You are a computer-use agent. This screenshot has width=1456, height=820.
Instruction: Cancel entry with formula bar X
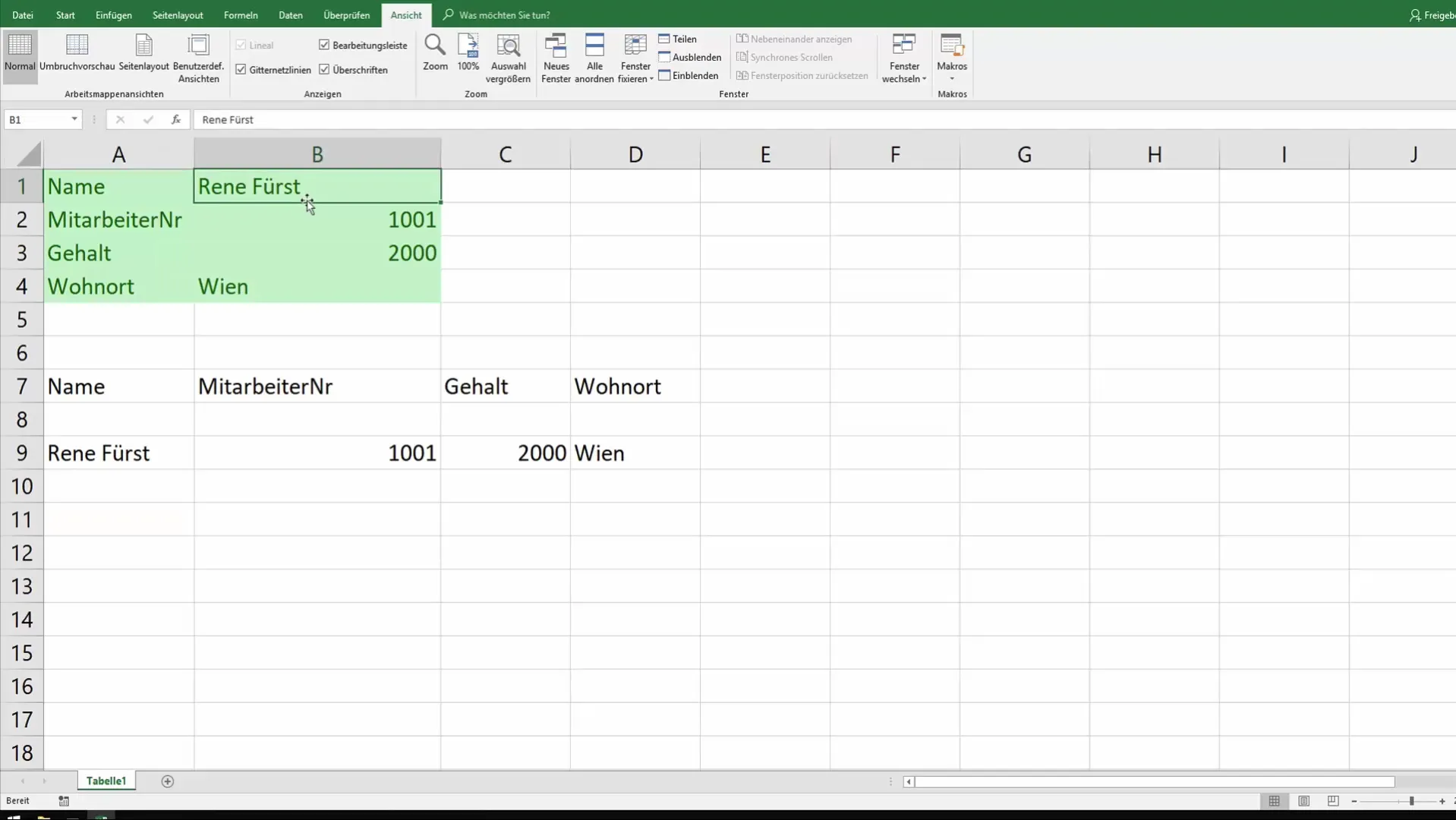[x=120, y=119]
